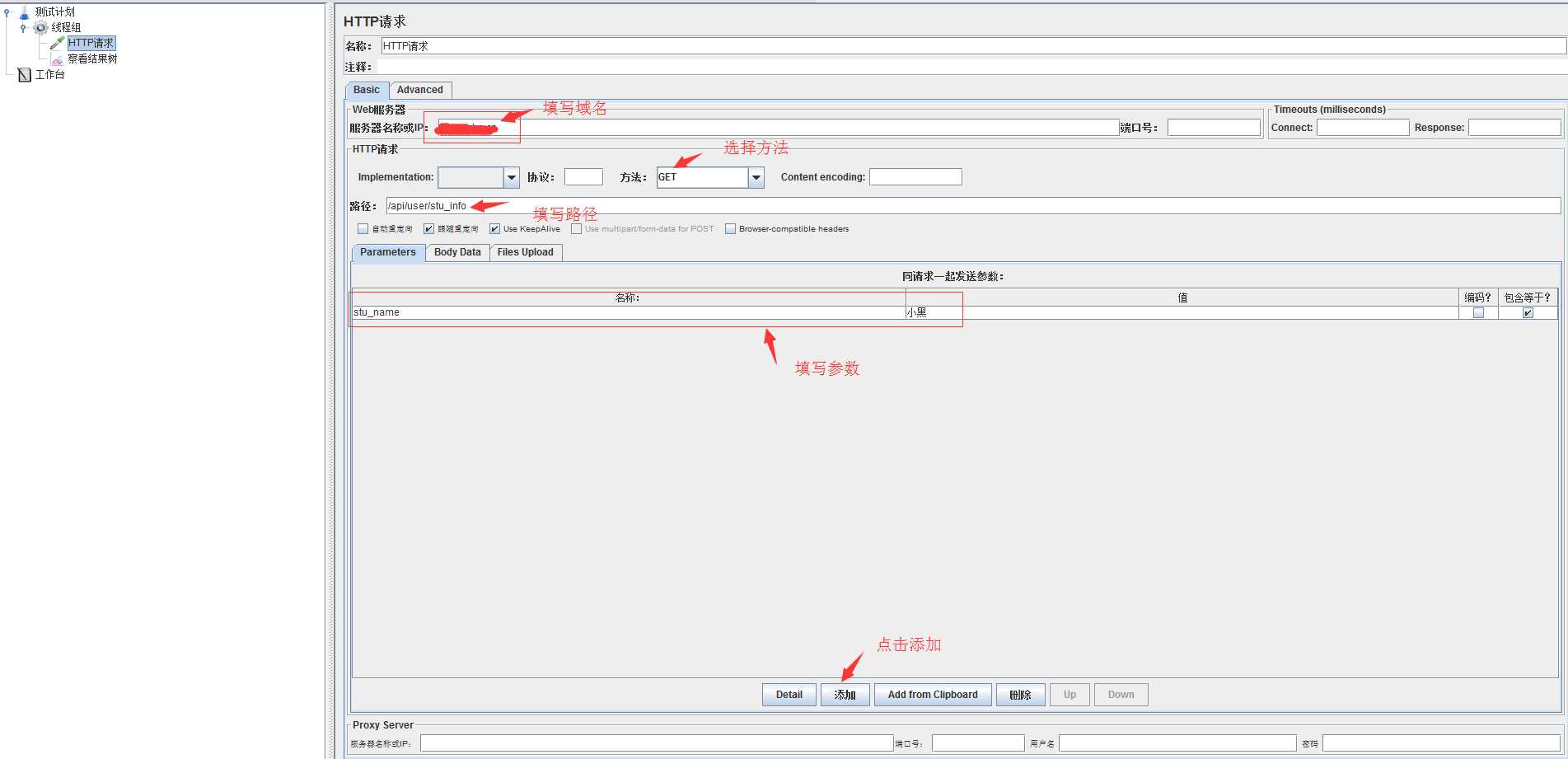Open the Implementation dropdown
The height and width of the screenshot is (759, 1568).
pyautogui.click(x=512, y=177)
